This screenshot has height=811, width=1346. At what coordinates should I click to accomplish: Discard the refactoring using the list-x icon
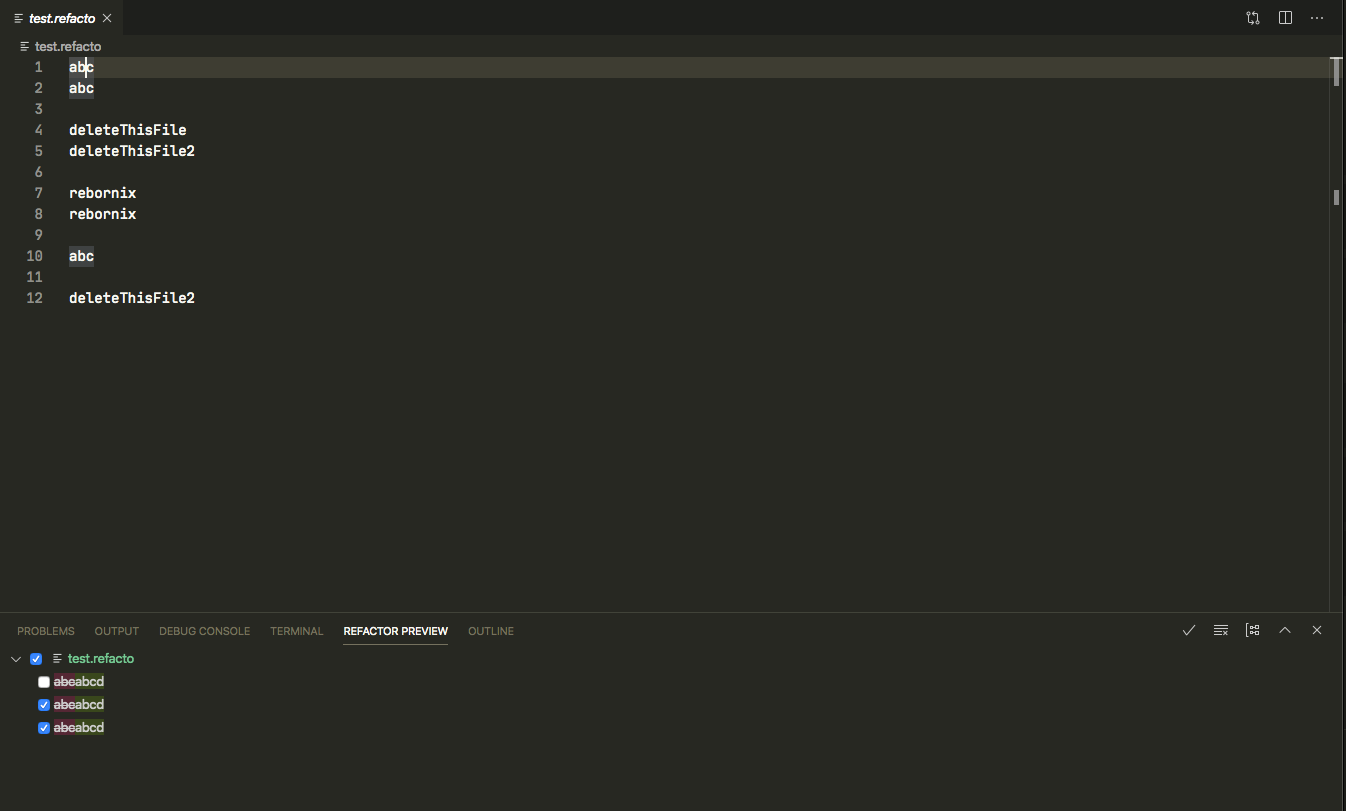pyautogui.click(x=1220, y=630)
